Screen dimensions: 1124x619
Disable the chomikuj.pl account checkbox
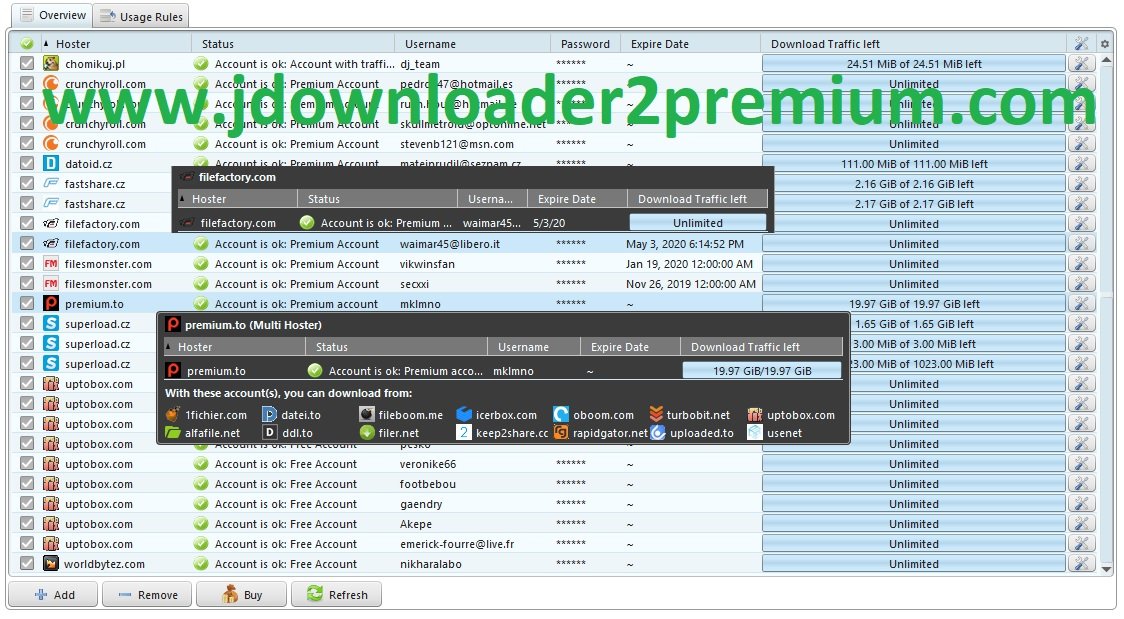tap(27, 64)
